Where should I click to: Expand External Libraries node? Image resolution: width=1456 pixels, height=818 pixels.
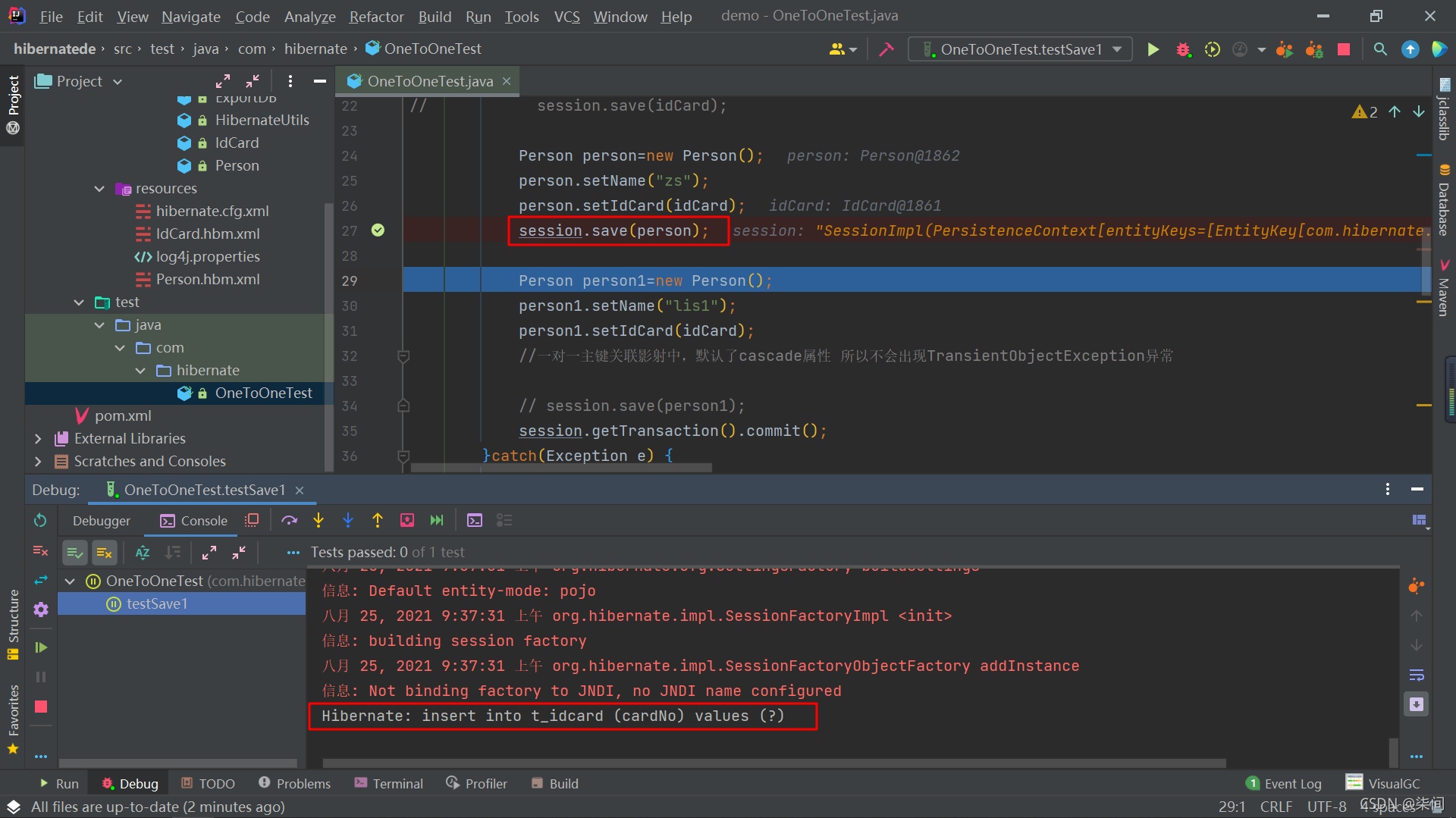tap(38, 439)
